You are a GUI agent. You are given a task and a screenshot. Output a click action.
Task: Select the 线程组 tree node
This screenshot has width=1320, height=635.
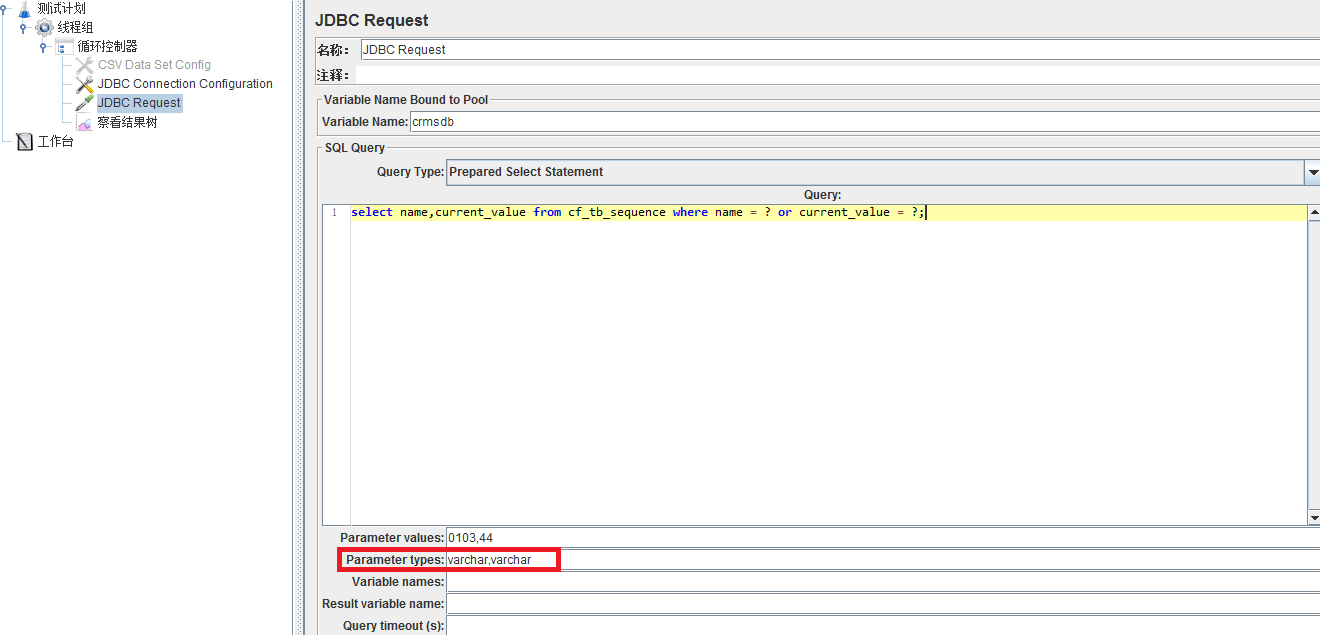tap(75, 27)
